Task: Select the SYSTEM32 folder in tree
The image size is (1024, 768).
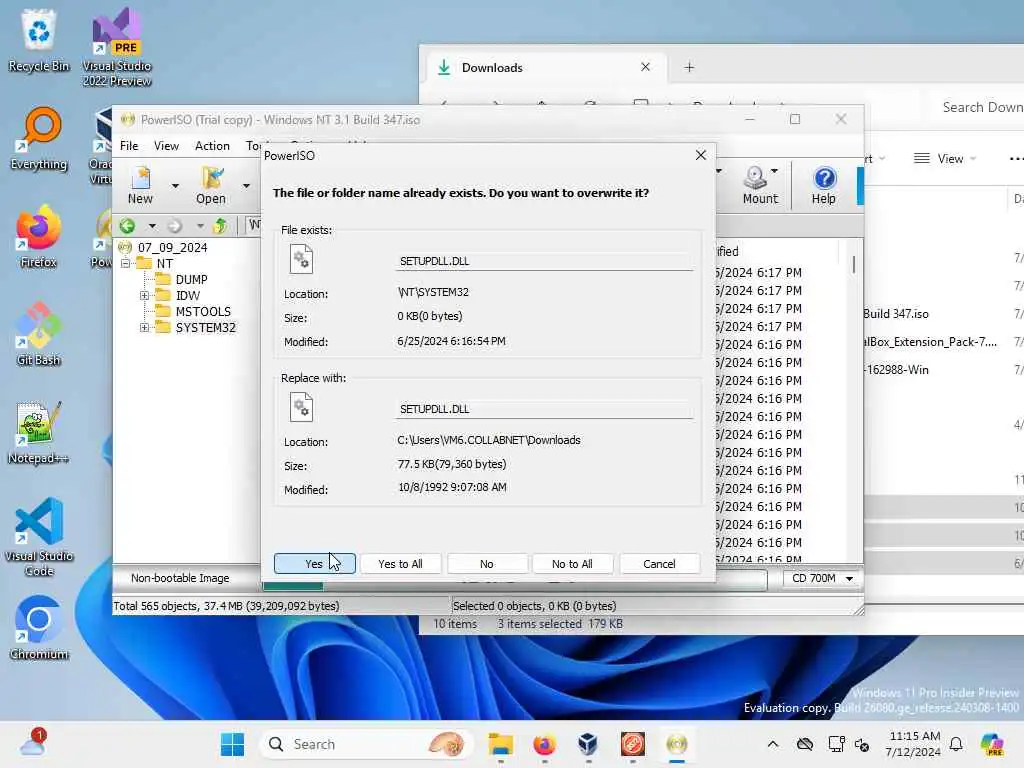Action: tap(206, 328)
